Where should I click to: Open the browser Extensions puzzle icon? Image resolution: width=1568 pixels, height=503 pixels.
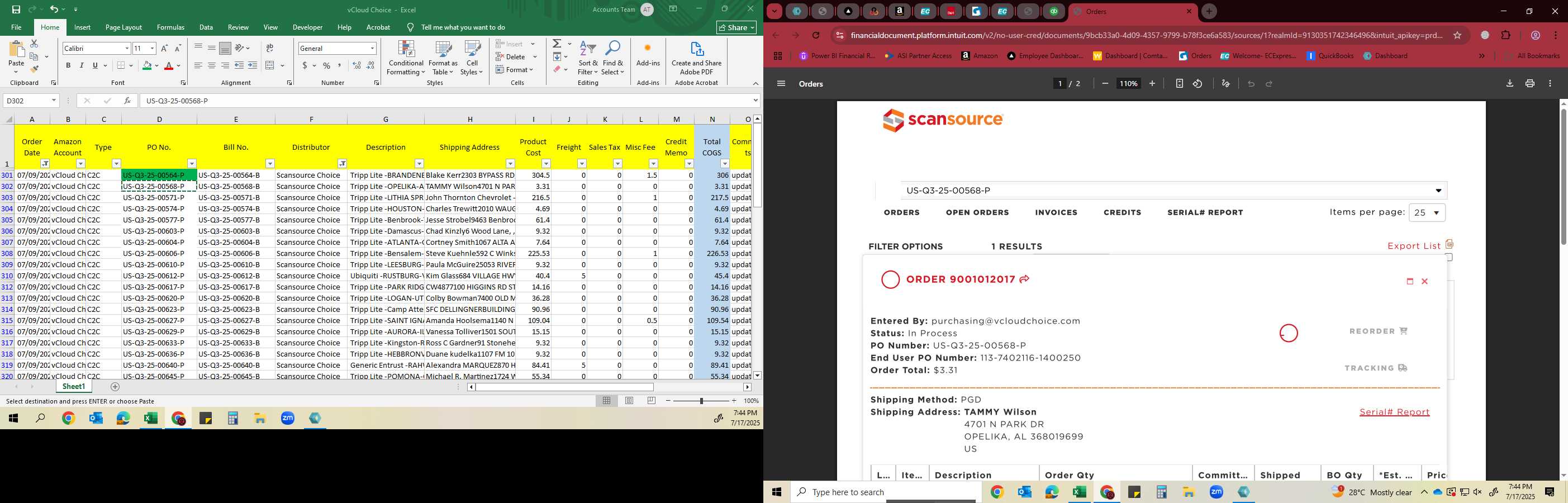click(x=1505, y=35)
